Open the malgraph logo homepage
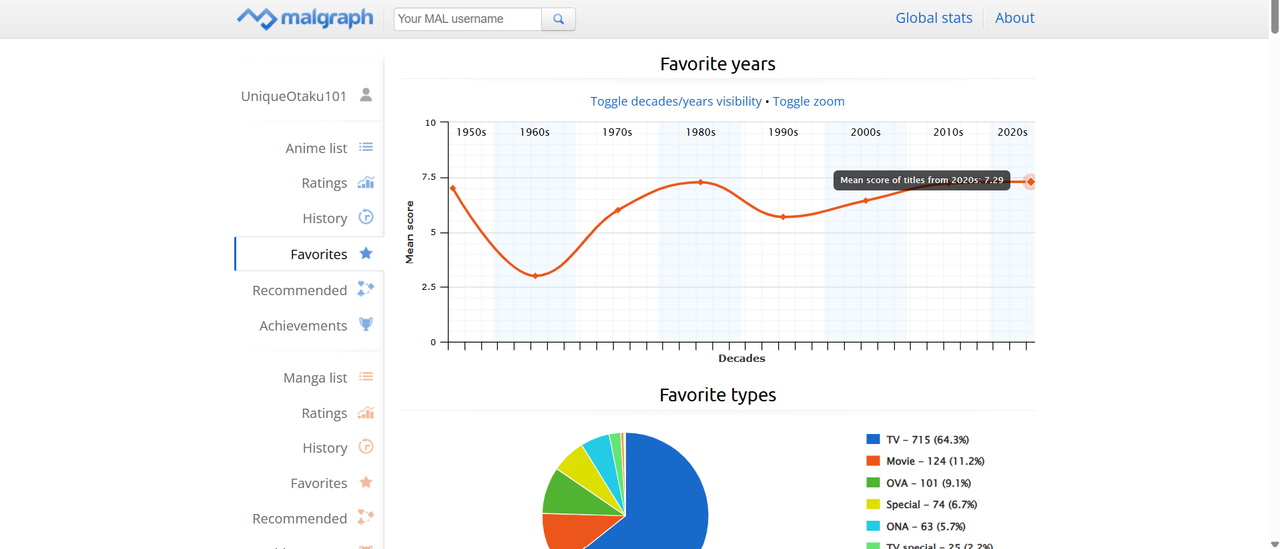The height and width of the screenshot is (549, 1280). pyautogui.click(x=305, y=18)
